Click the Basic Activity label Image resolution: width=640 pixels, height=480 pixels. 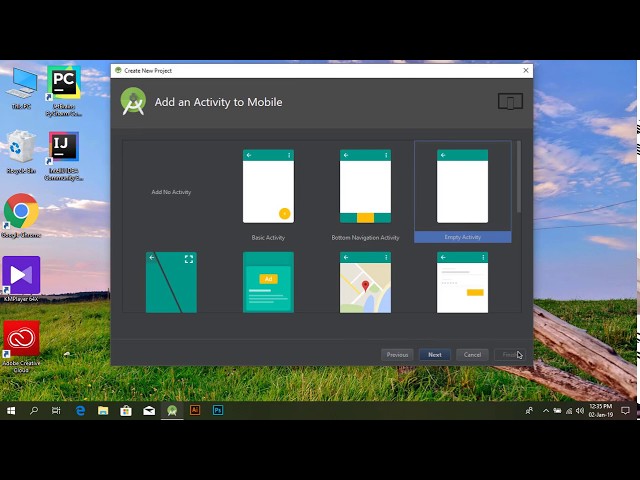(x=268, y=238)
